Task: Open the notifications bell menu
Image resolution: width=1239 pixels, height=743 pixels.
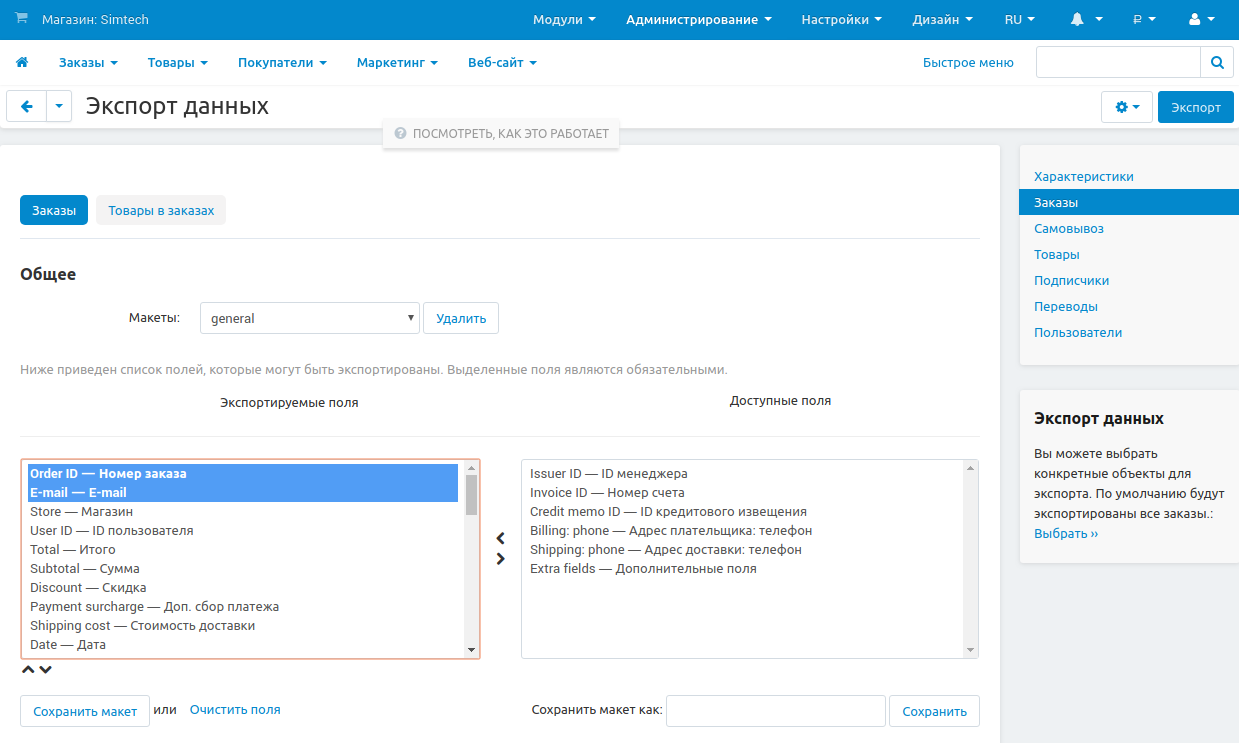Action: (1086, 19)
